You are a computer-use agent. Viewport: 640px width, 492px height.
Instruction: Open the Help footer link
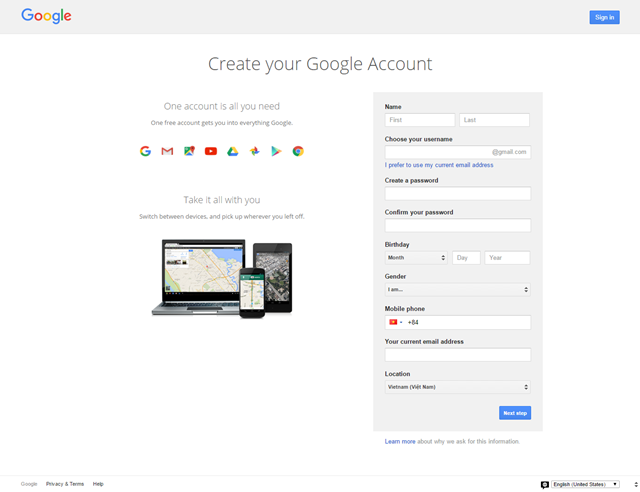pyautogui.click(x=98, y=484)
